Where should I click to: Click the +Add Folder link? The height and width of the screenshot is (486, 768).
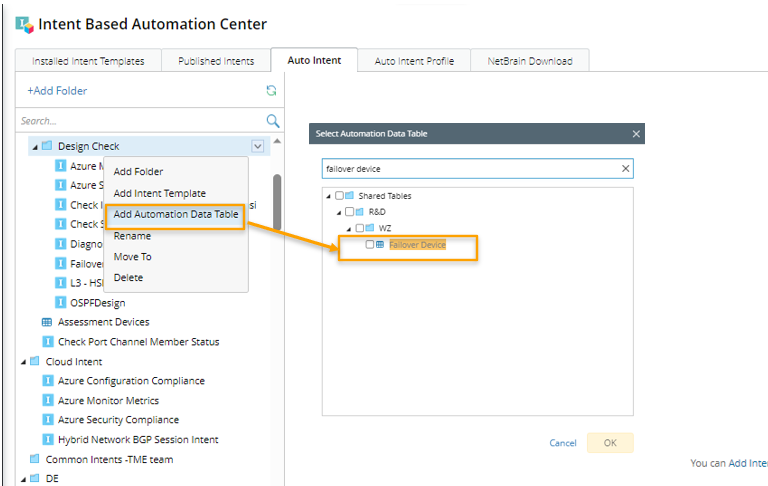pyautogui.click(x=57, y=91)
